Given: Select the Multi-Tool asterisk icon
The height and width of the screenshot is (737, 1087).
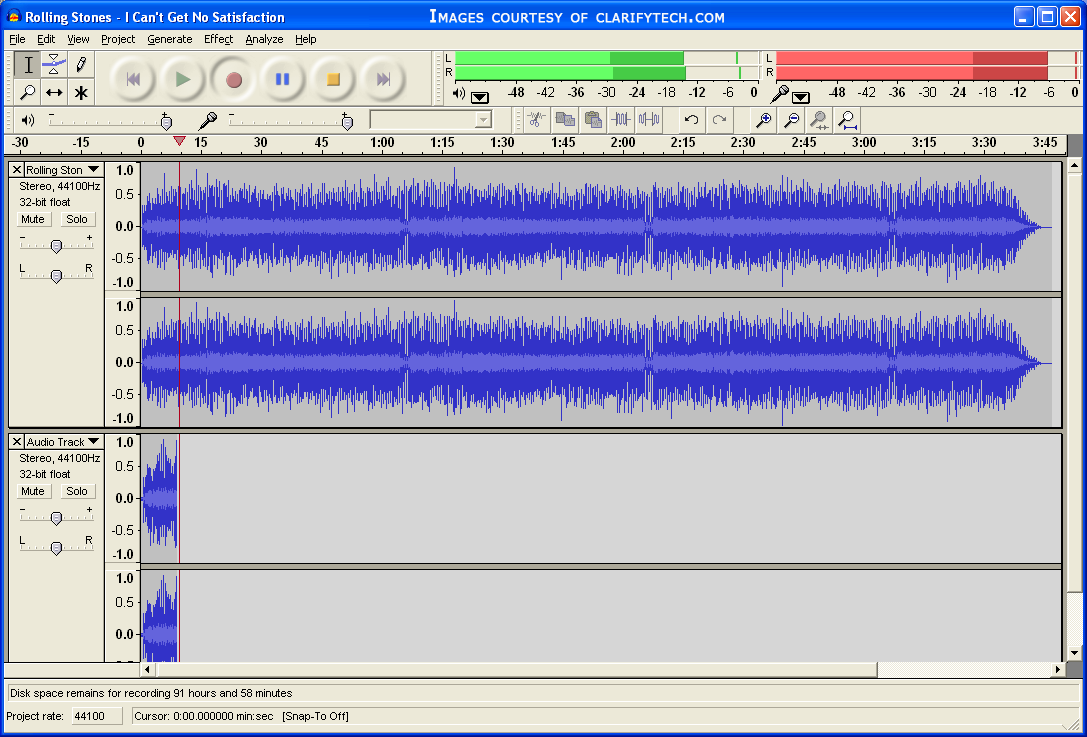Looking at the screenshot, I should tap(81, 92).
